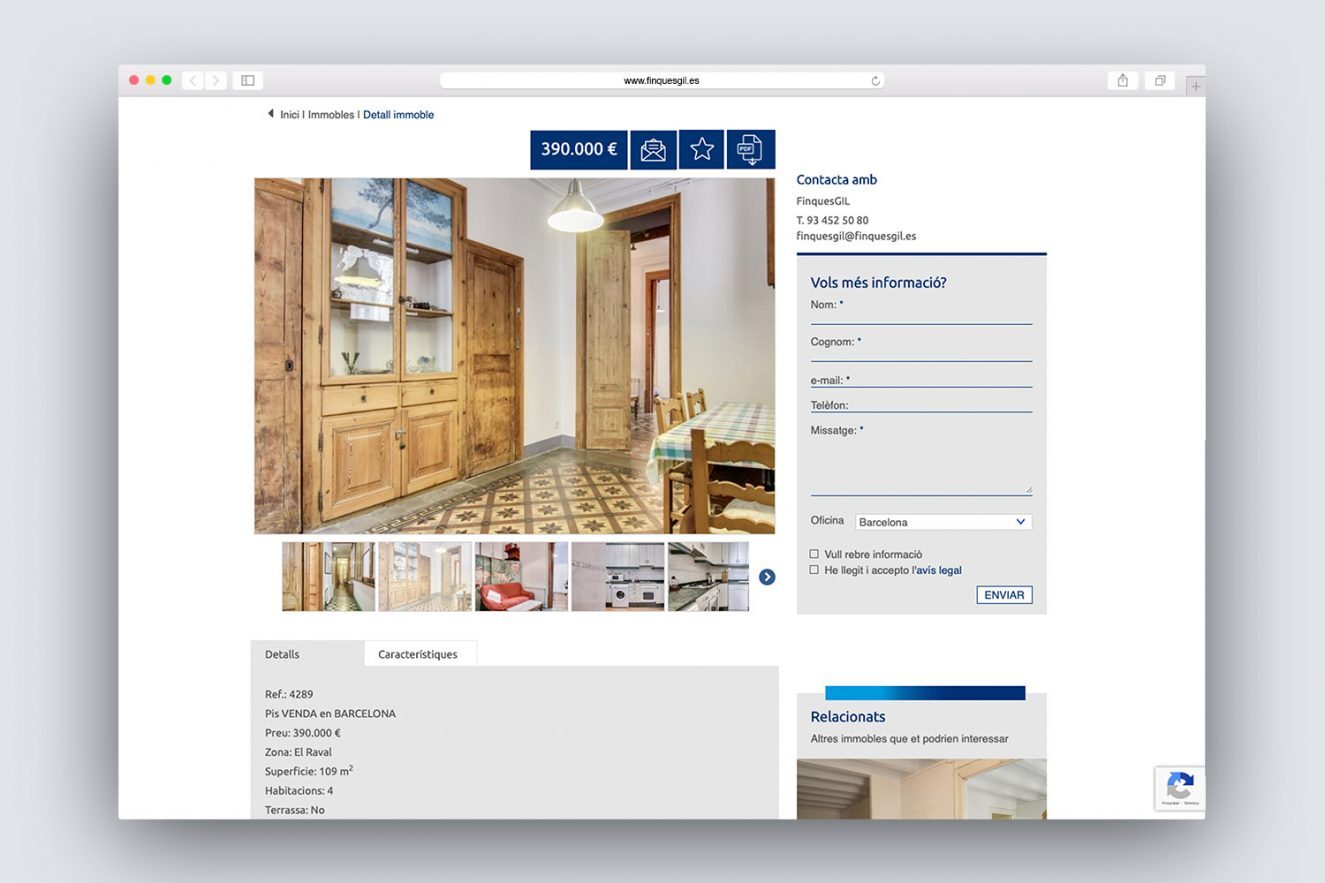The width and height of the screenshot is (1325, 883).
Task: Click the reCAPTCHA badge in the corner
Action: (1180, 789)
